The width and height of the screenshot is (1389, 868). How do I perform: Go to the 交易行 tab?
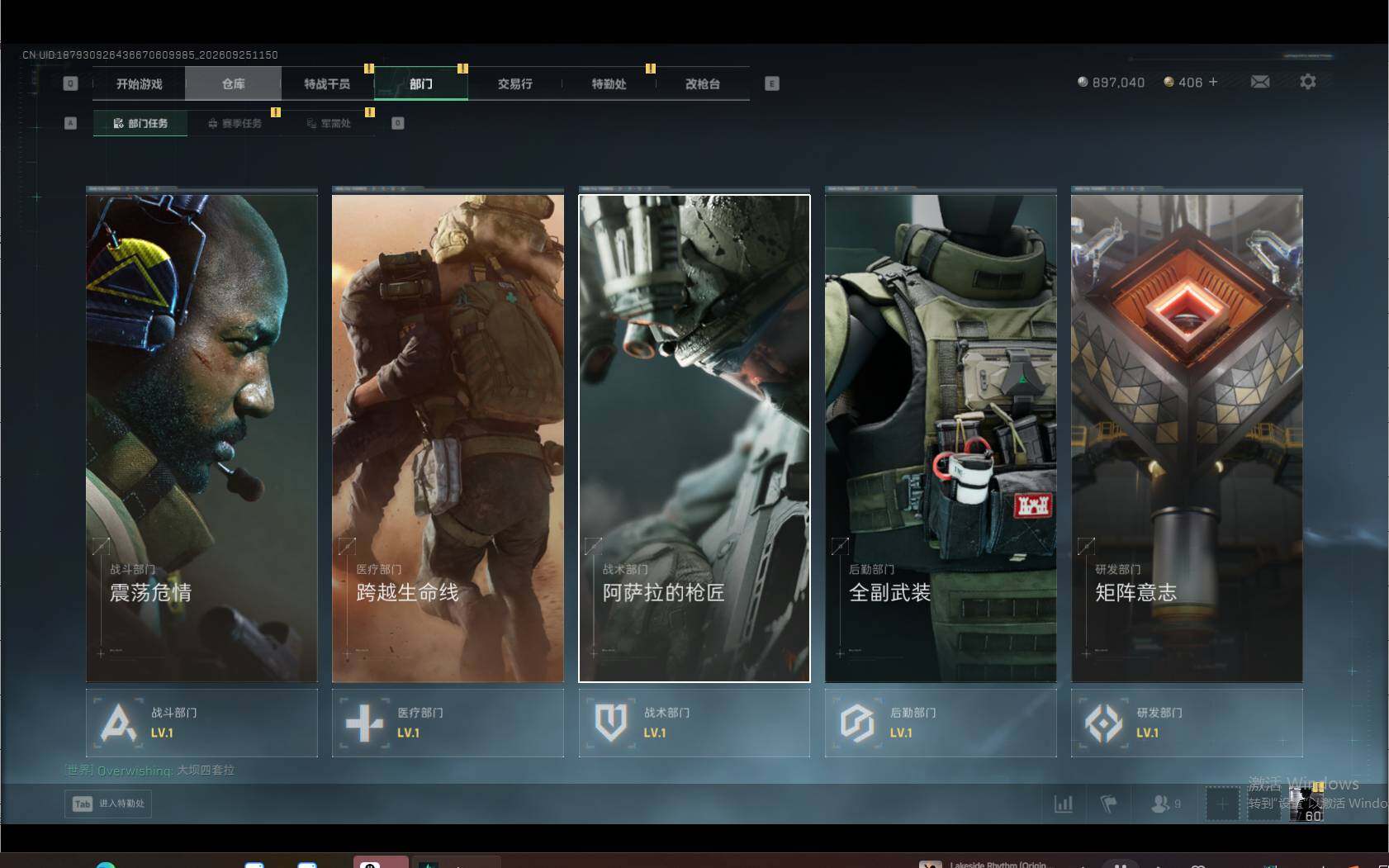pos(515,83)
